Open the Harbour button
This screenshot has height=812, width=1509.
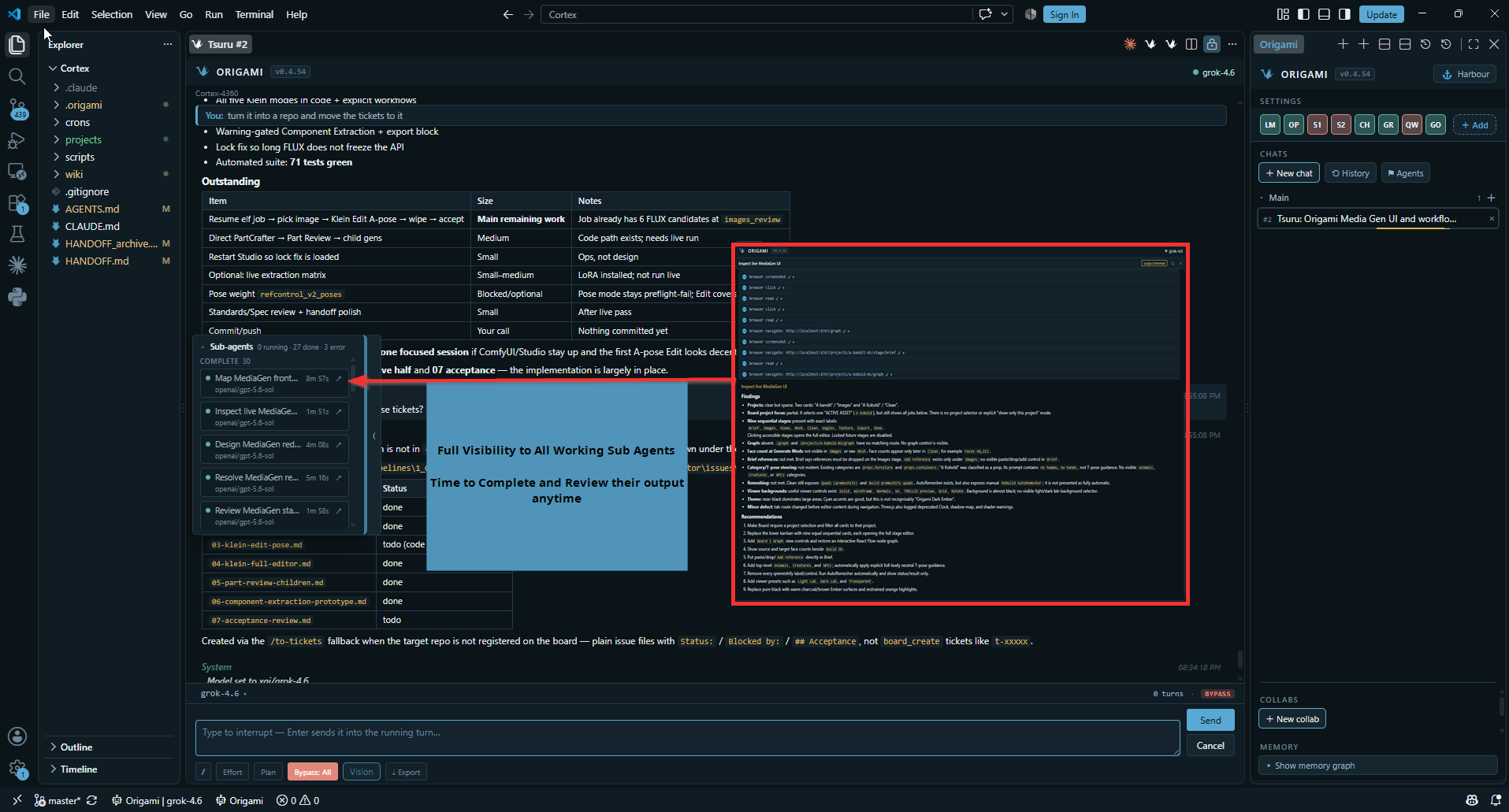pyautogui.click(x=1465, y=74)
